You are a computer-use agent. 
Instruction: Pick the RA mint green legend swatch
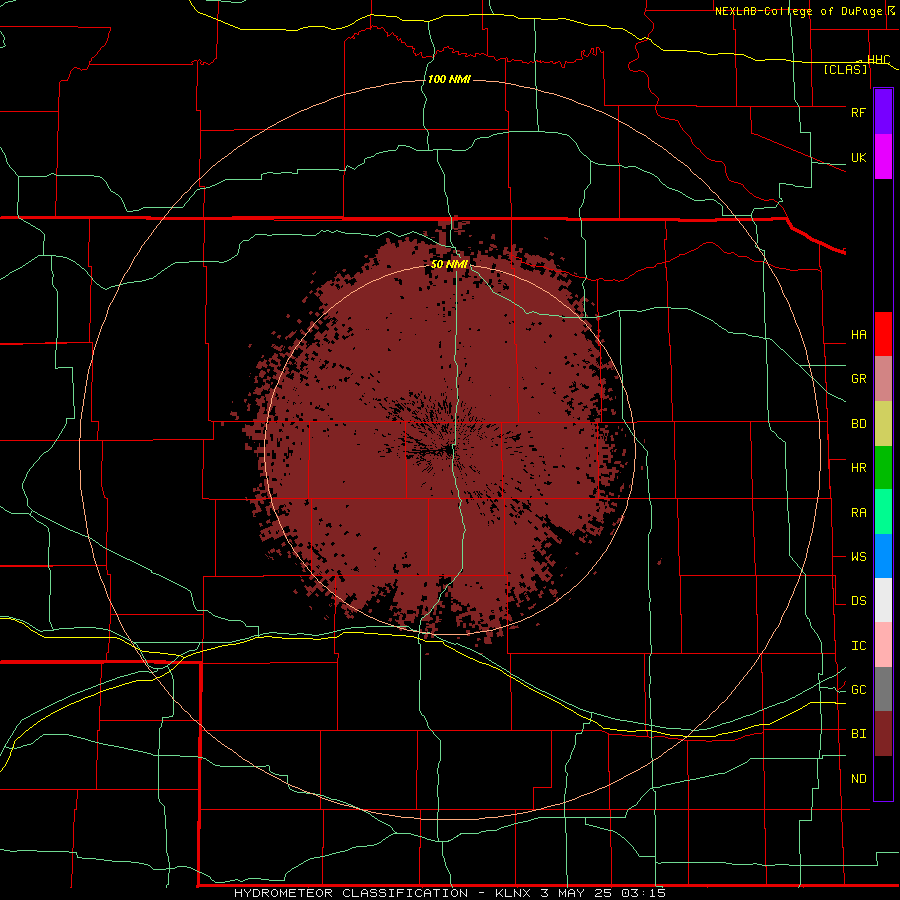coord(883,512)
